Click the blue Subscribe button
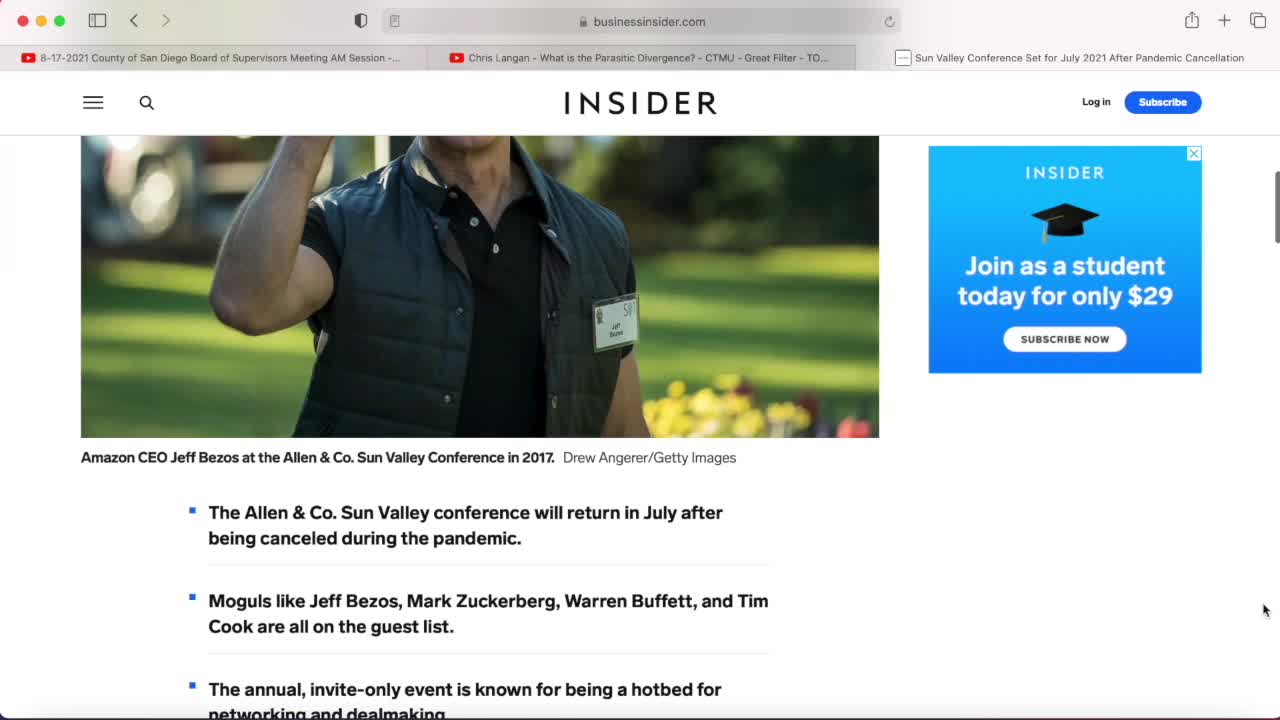Screen dimensions: 1280x720 pyautogui.click(x=1163, y=102)
